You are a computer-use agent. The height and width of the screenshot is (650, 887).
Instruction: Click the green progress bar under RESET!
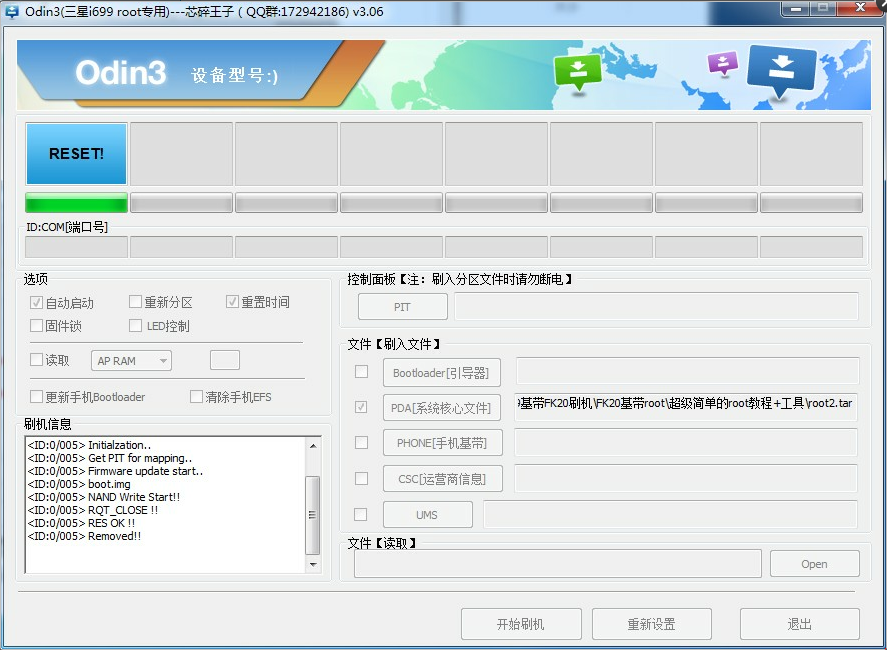(76, 203)
